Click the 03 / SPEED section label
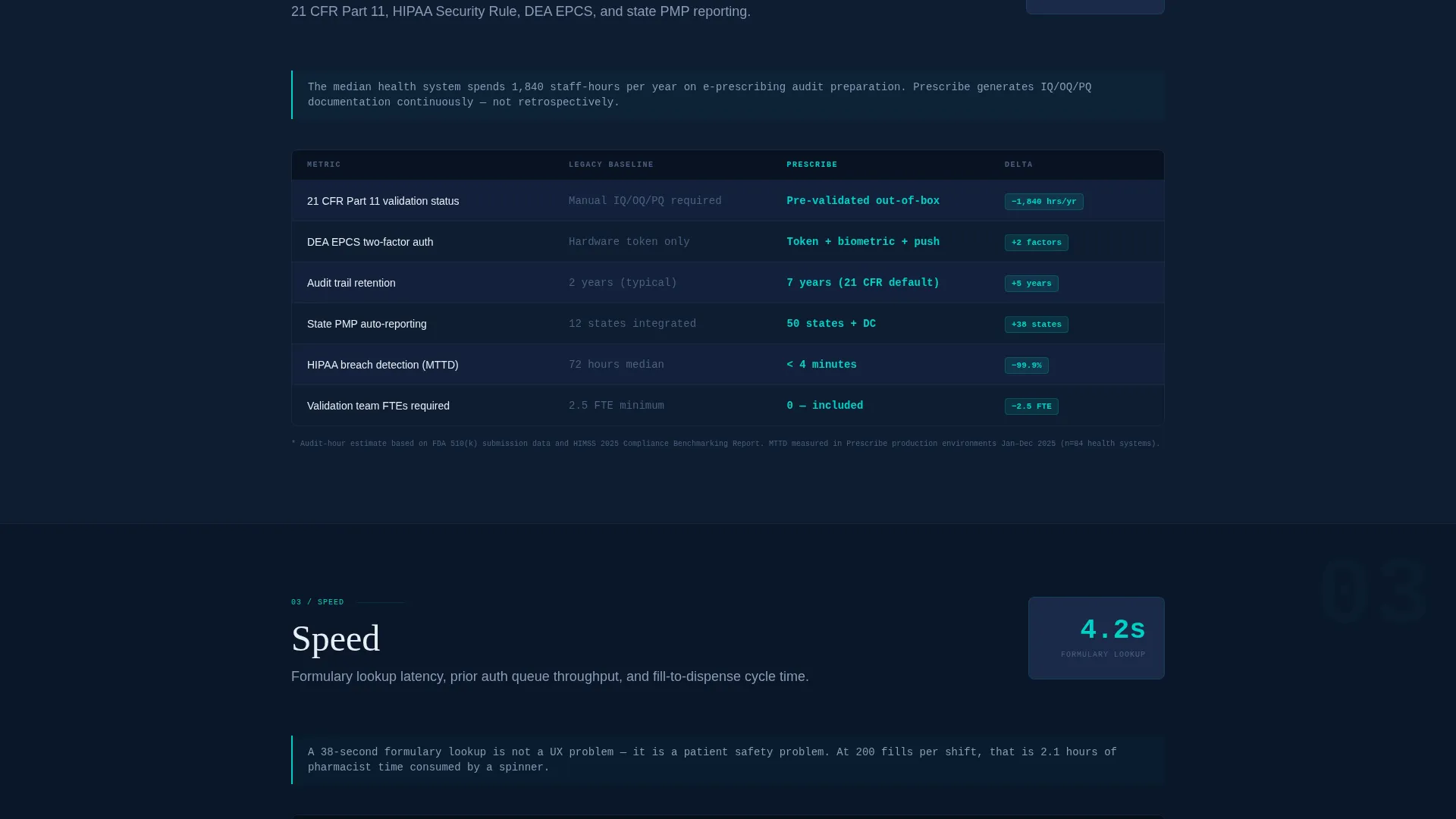Screen dimensions: 1456x819 click(x=318, y=602)
